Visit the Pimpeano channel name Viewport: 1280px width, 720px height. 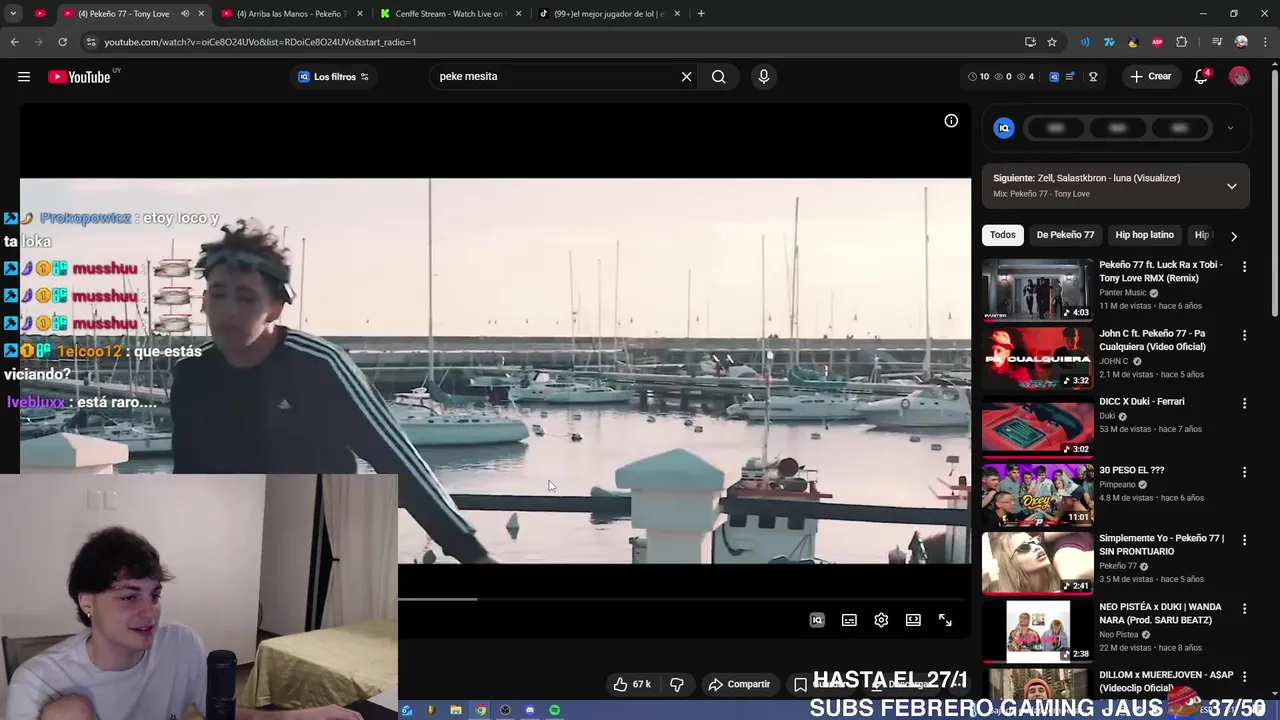pos(1117,485)
